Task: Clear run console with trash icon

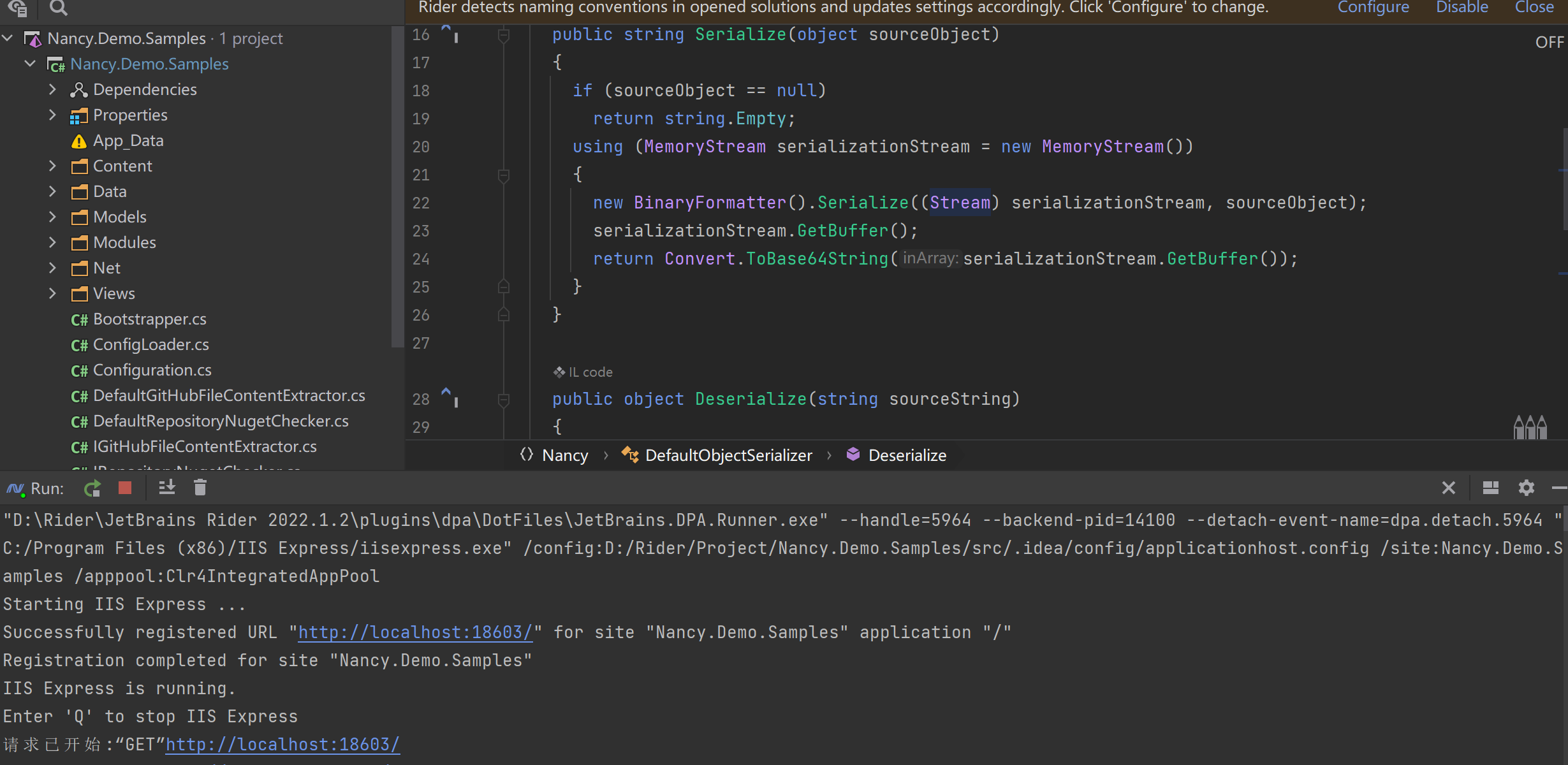Action: 200,488
